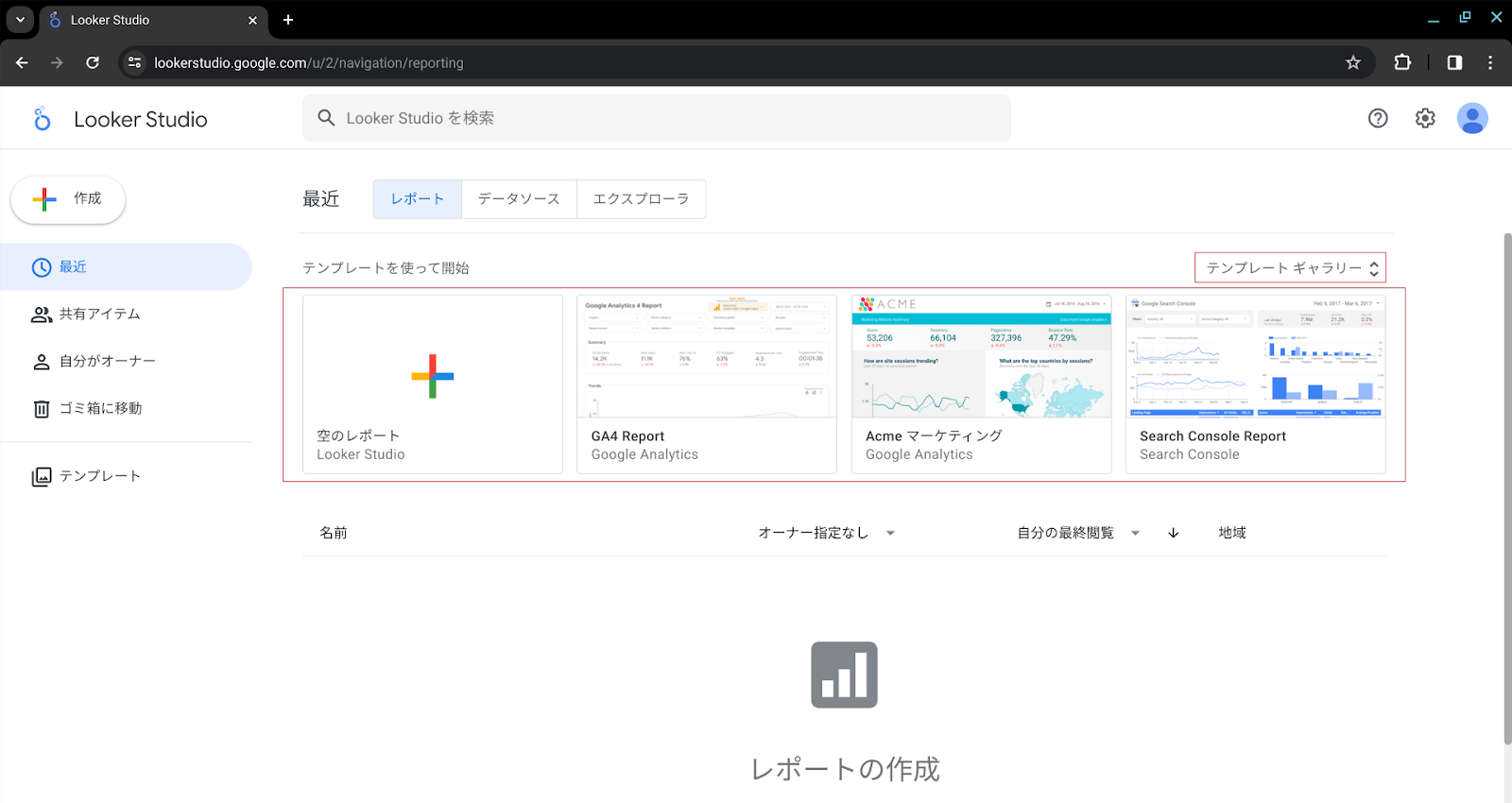Image resolution: width=1512 pixels, height=803 pixels.
Task: Click the search magnifier icon
Action: (x=326, y=118)
